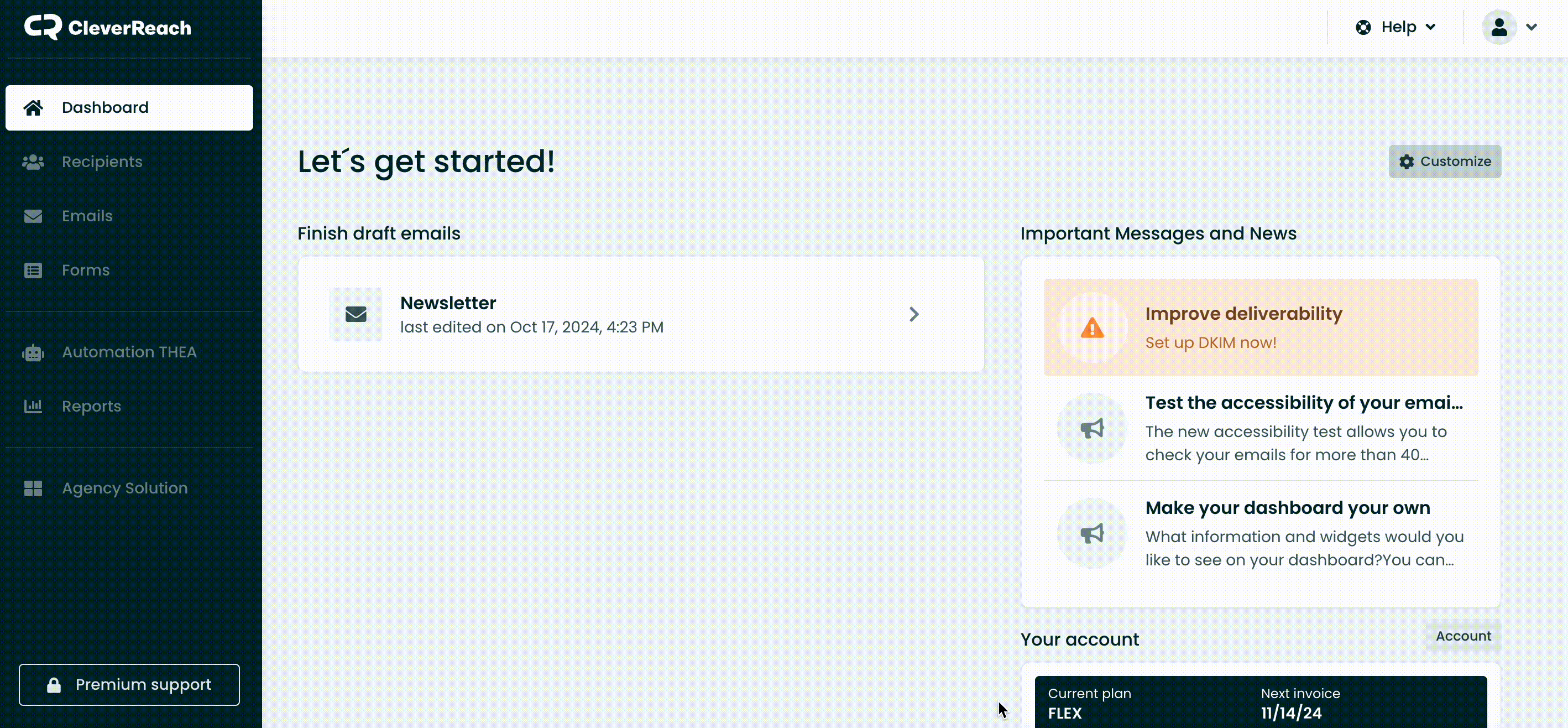This screenshot has width=1568, height=728.
Task: Open Account settings via the Account button
Action: click(1463, 636)
